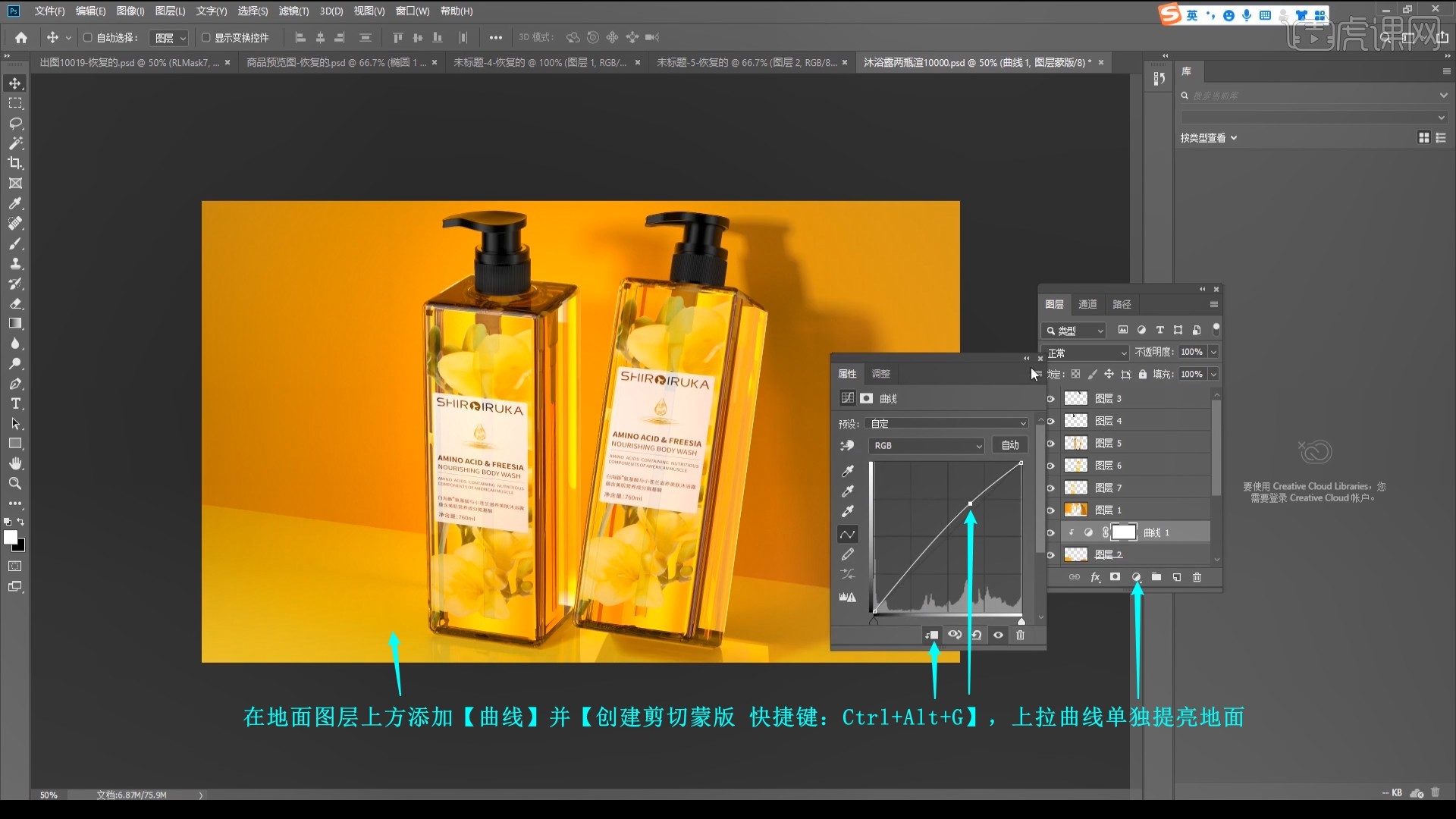Select the Type tool

[15, 403]
